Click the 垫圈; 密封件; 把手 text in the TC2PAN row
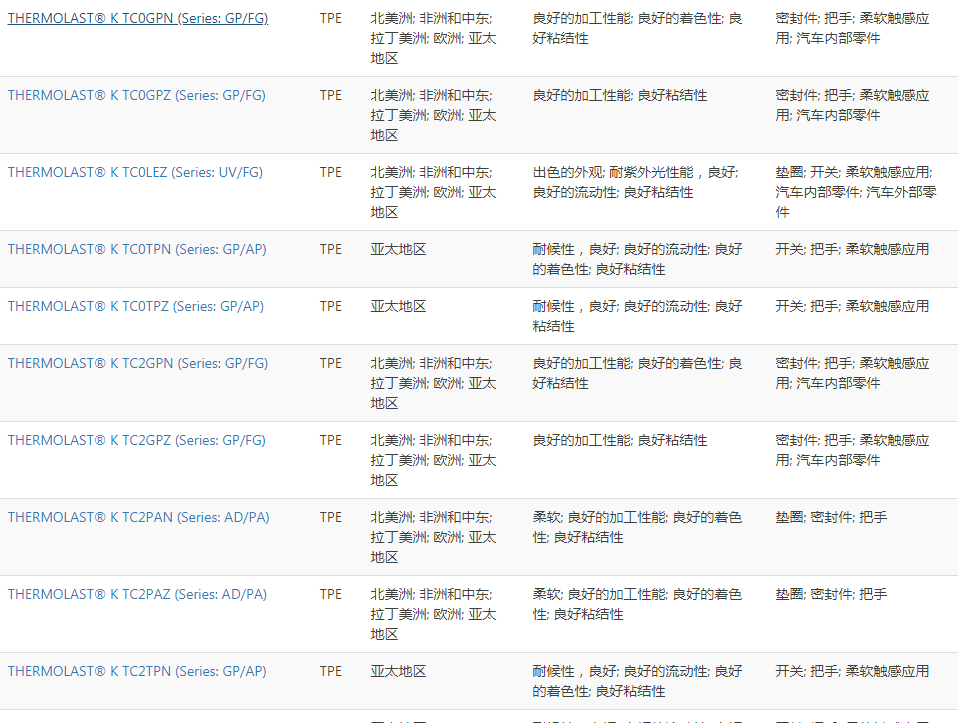This screenshot has width=958, height=723. click(x=831, y=517)
